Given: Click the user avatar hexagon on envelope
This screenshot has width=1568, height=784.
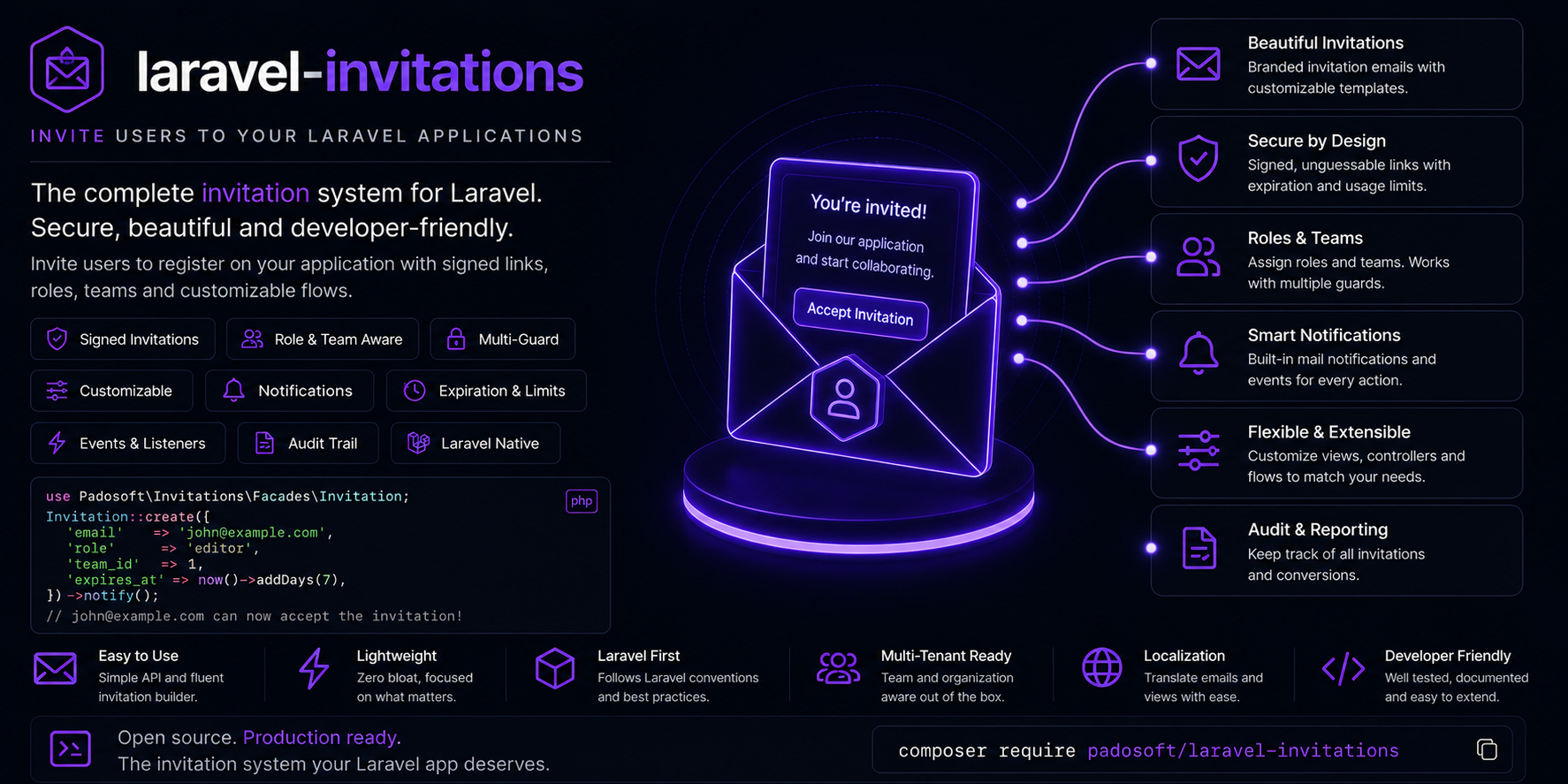Looking at the screenshot, I should (845, 399).
